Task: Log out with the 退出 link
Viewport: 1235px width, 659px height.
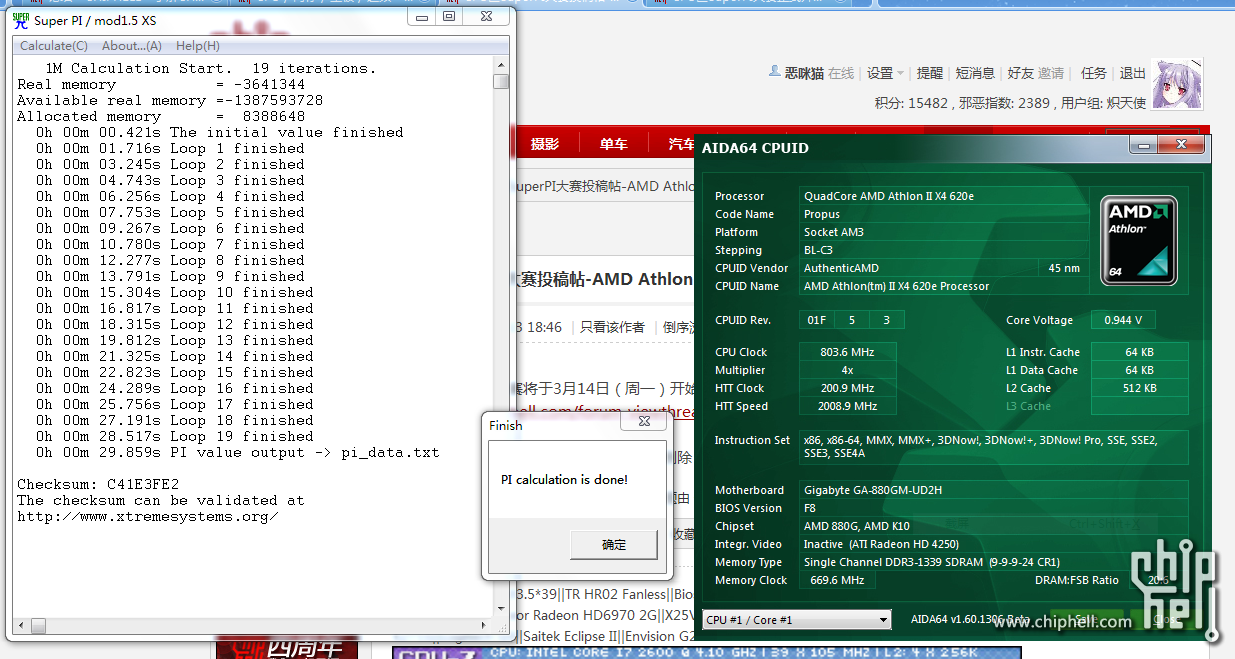Action: coord(1133,73)
